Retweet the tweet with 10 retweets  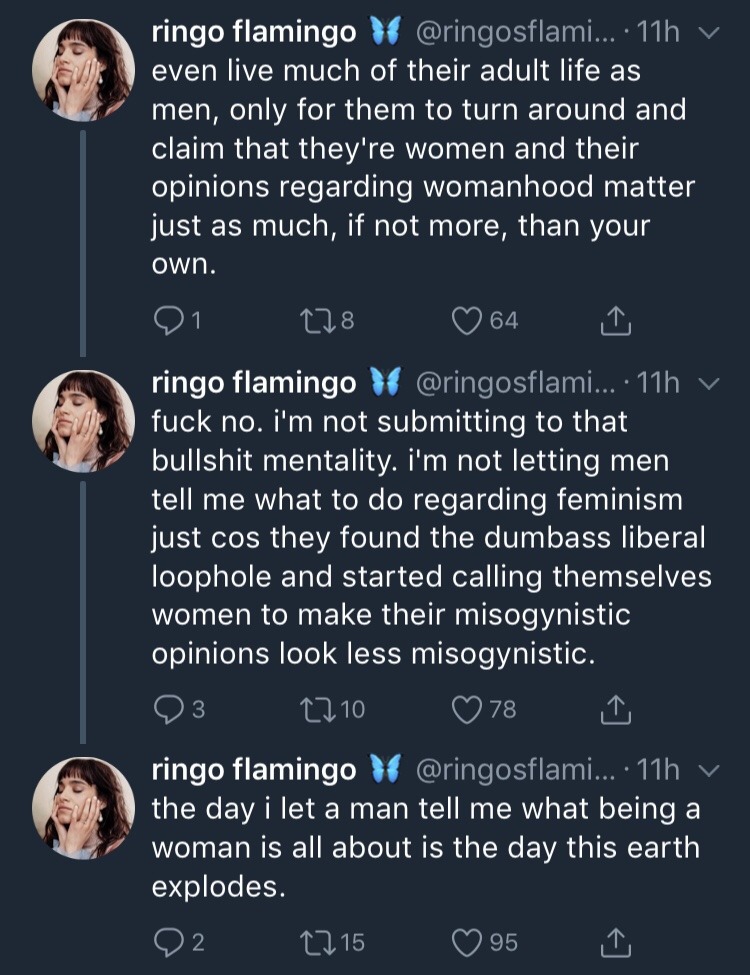click(x=312, y=709)
